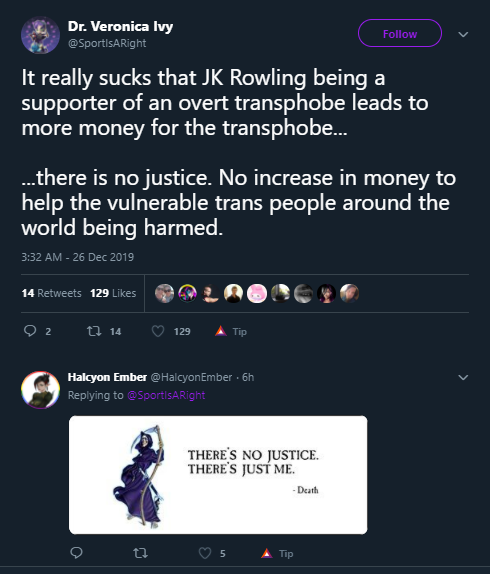Like the tweet with 129 likes
Screen dimensions: 490x574
click(x=158, y=331)
